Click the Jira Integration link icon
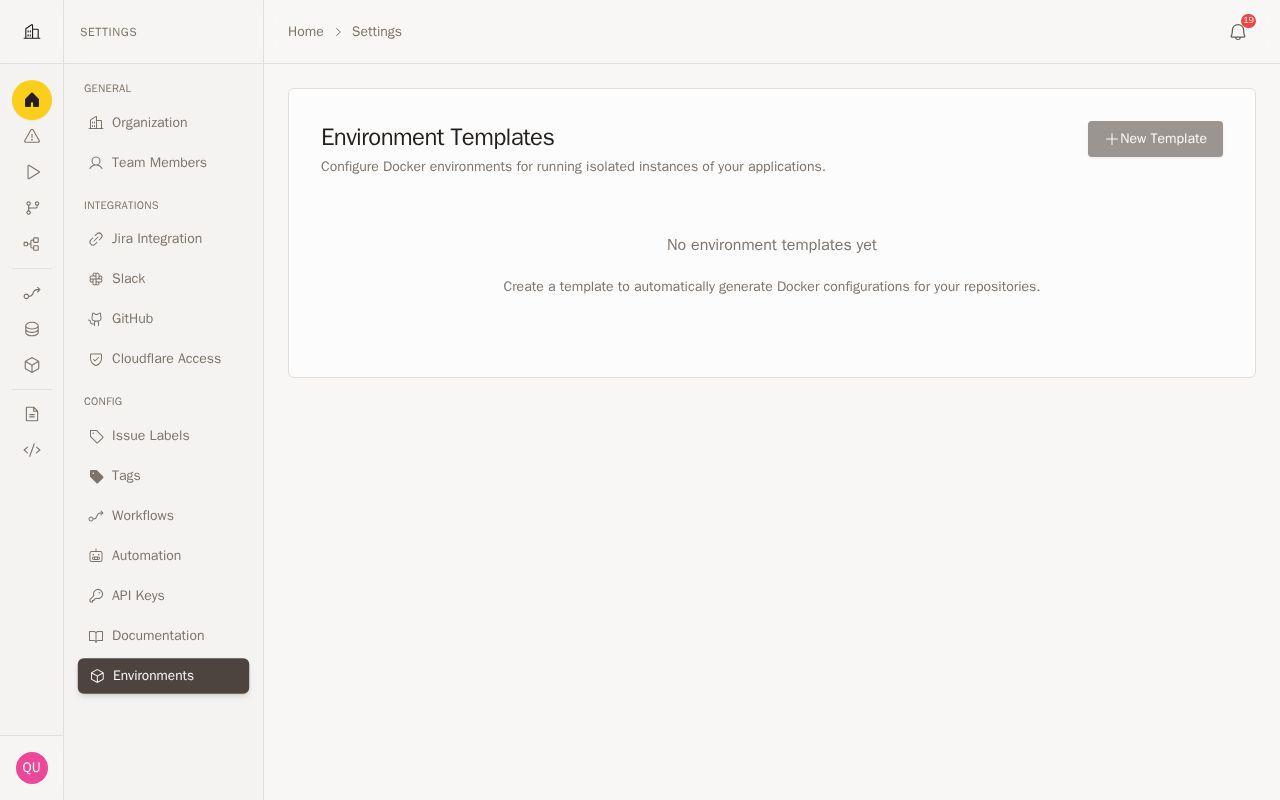This screenshot has height=800, width=1280. click(x=96, y=239)
